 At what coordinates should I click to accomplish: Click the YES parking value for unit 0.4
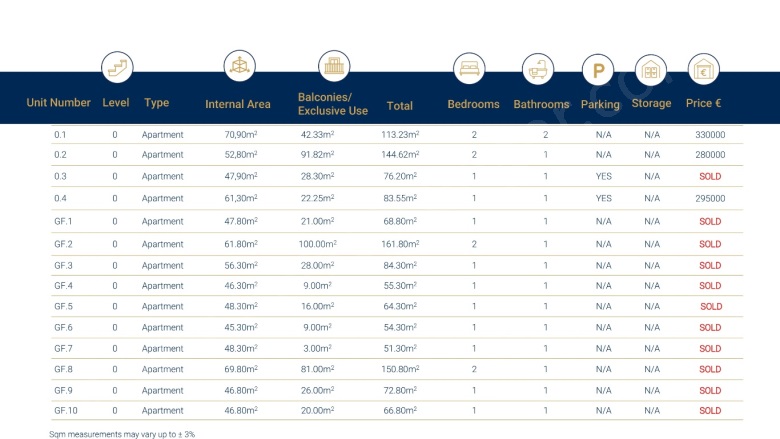(x=603, y=198)
